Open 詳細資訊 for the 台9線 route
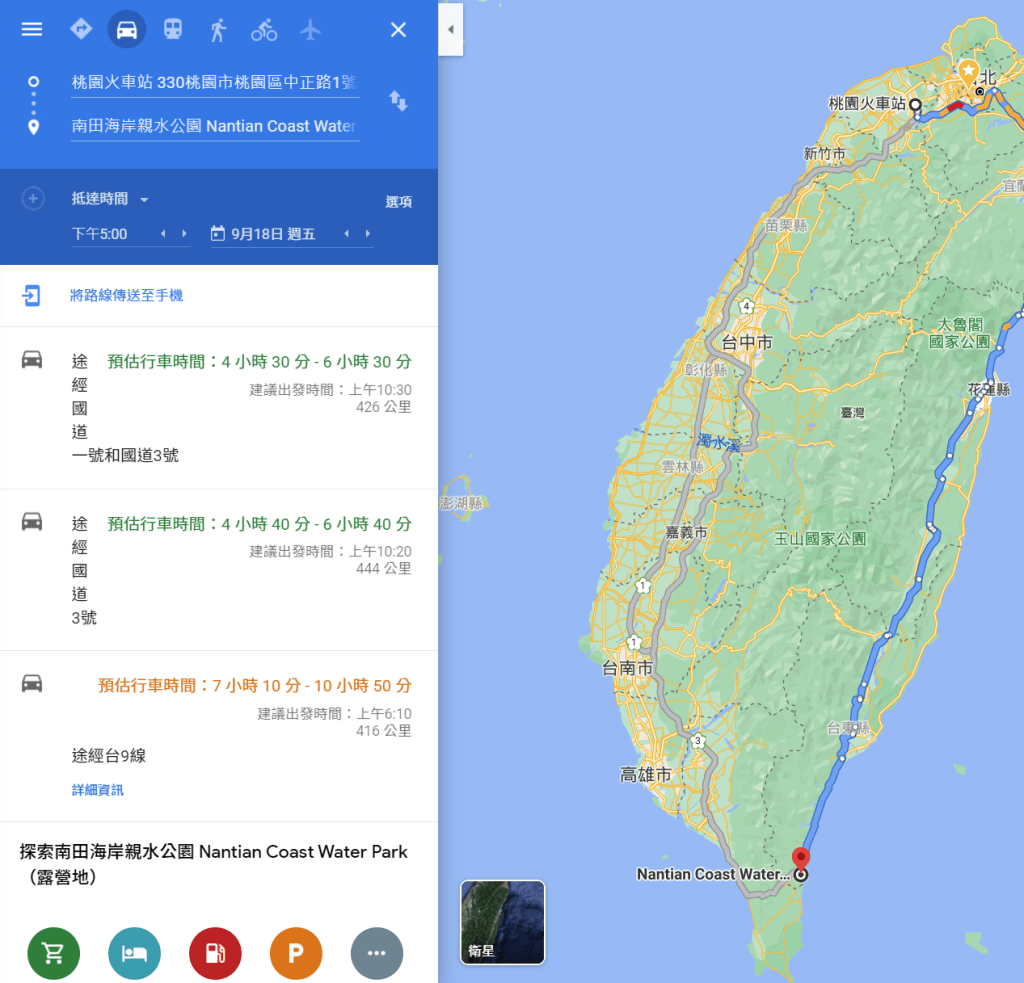 pos(98,790)
